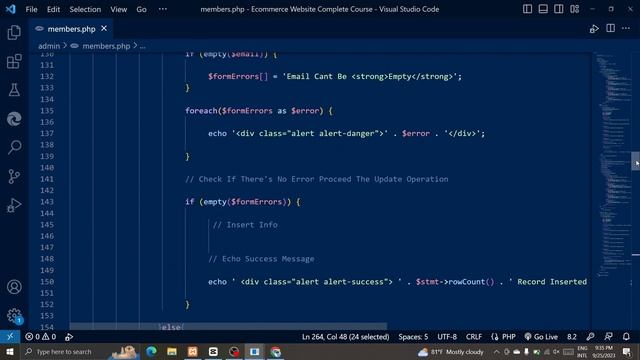Click the horizontal scrollbar at editor bottom
The image size is (640, 360).
[x=228, y=327]
